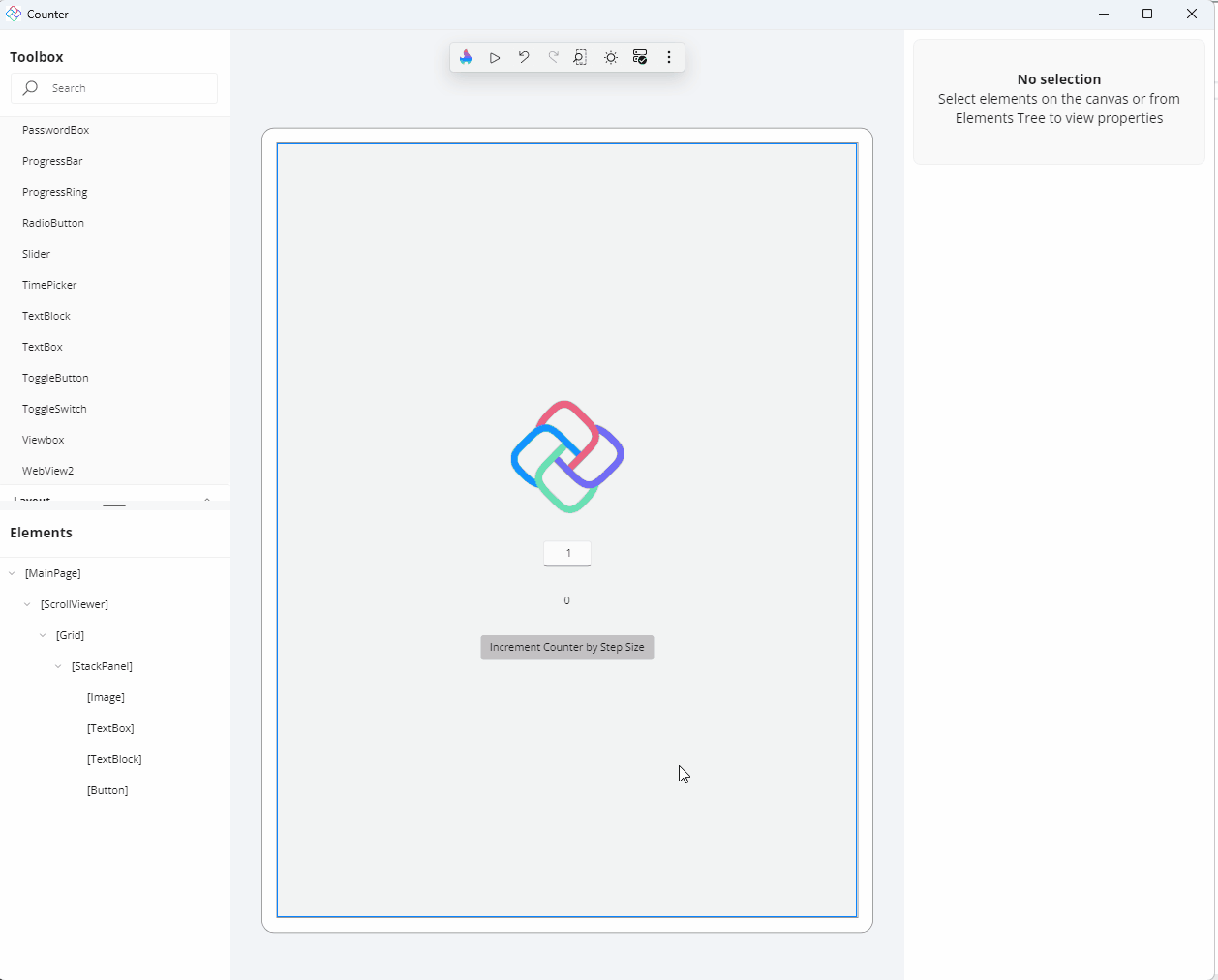Select Slider in the Toolbox
Viewport: 1218px width, 980px height.
(36, 253)
